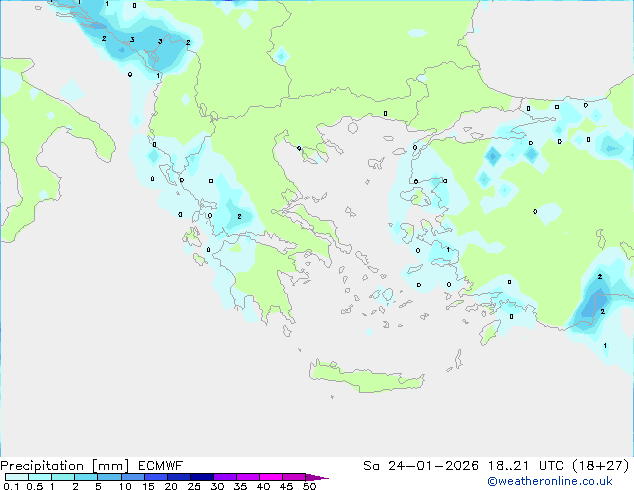The height and width of the screenshot is (490, 634).
Task: Click the legend label '45'
Action: [x=286, y=486]
